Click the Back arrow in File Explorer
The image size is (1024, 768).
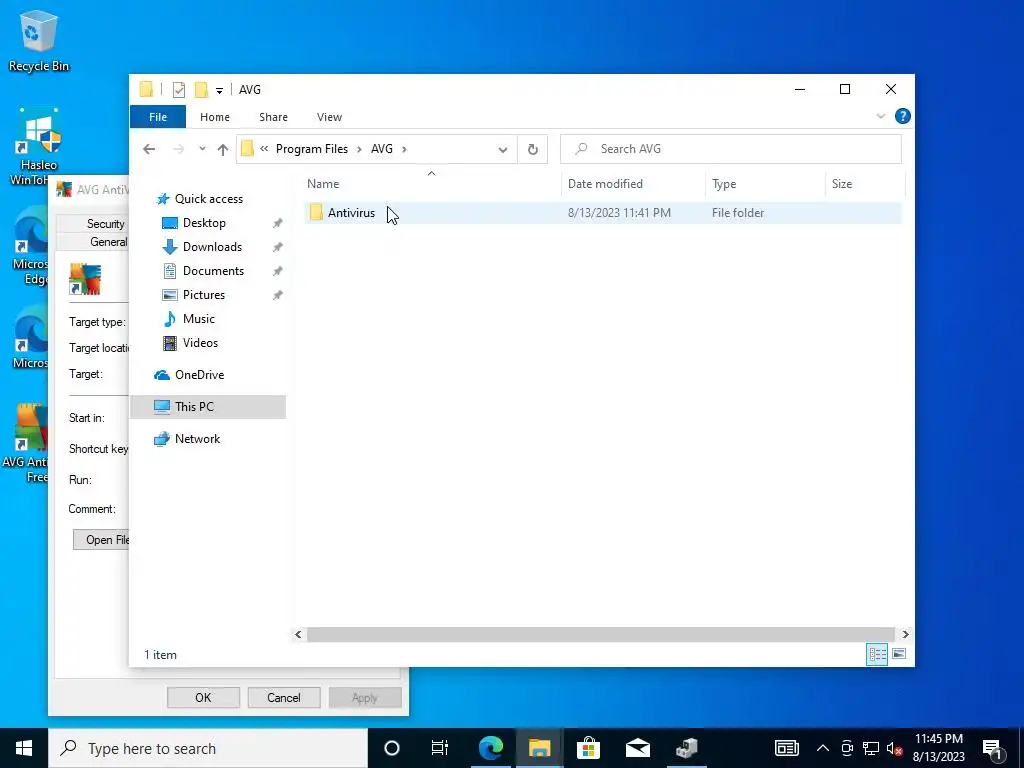point(149,149)
